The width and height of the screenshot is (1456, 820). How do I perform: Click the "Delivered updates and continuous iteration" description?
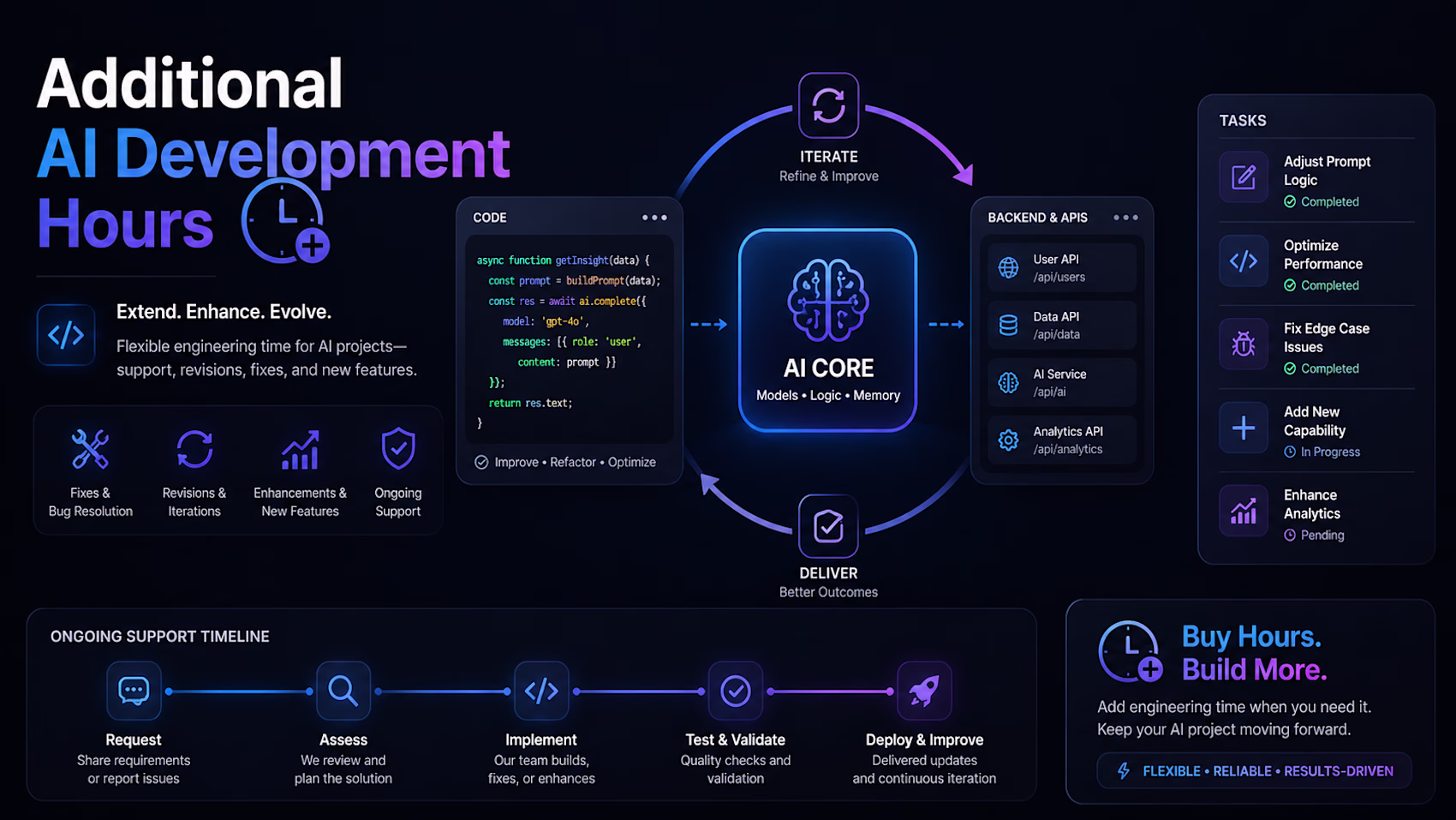coord(924,769)
